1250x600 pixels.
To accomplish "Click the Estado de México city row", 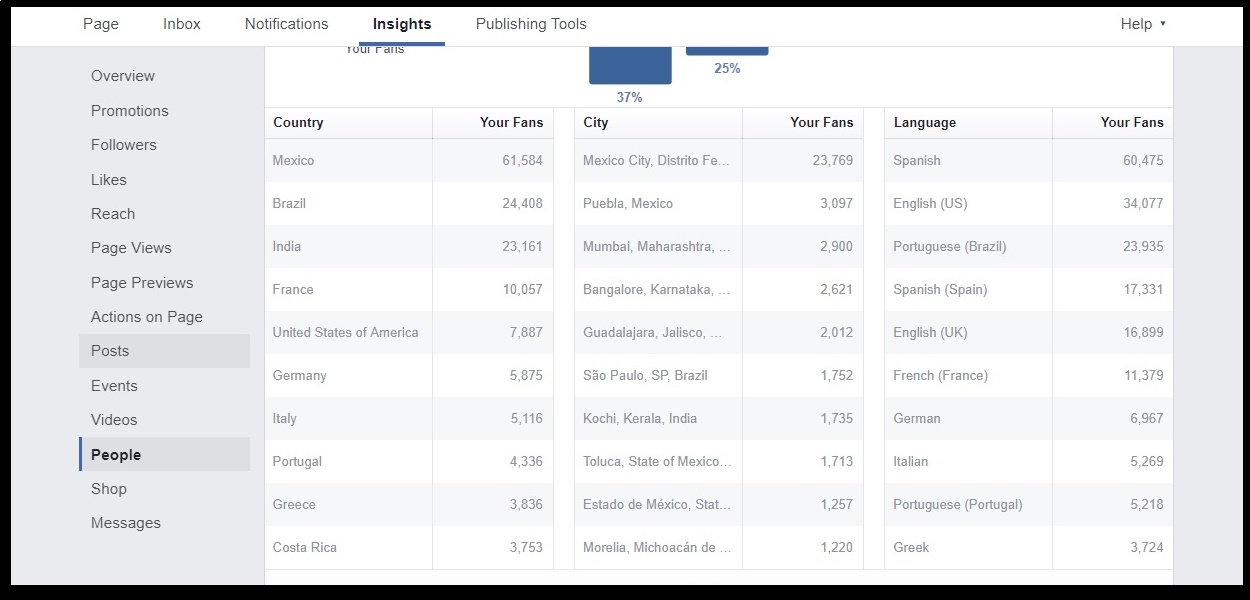I will click(719, 504).
